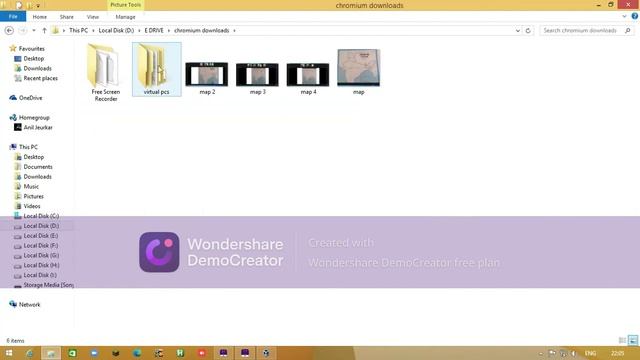This screenshot has height=360, width=640.
Task: Click This PC in address bar
Action: tap(78, 31)
